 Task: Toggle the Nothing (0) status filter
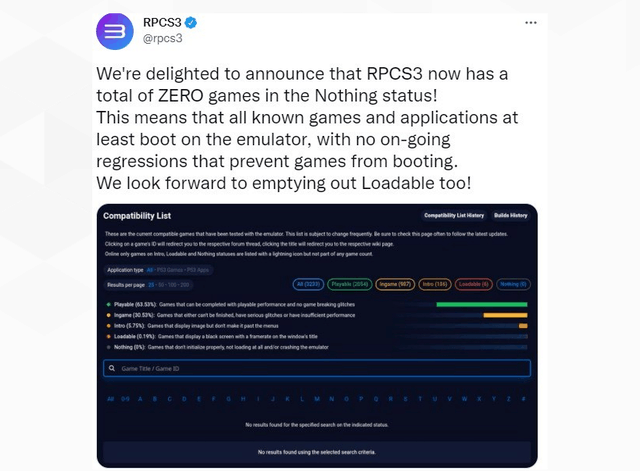coord(513,284)
